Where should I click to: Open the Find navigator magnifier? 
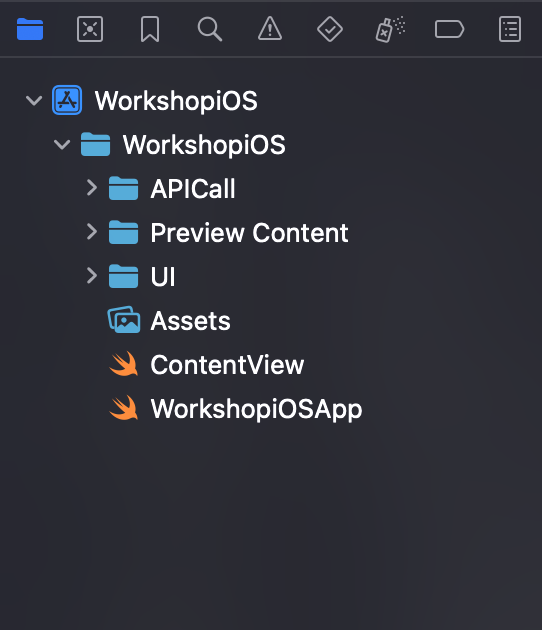pos(210,29)
